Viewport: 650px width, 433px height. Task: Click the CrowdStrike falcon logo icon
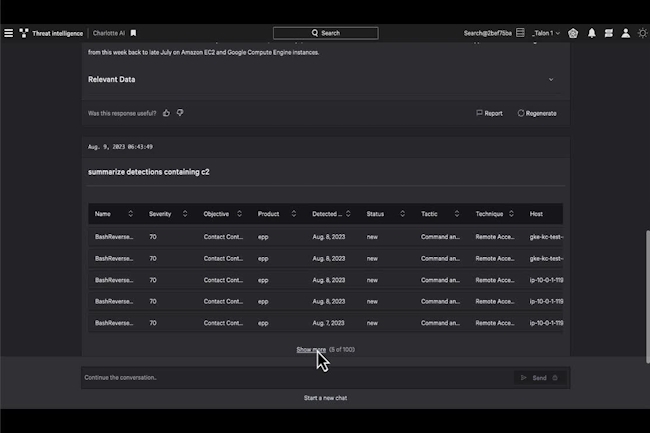pyautogui.click(x=24, y=33)
